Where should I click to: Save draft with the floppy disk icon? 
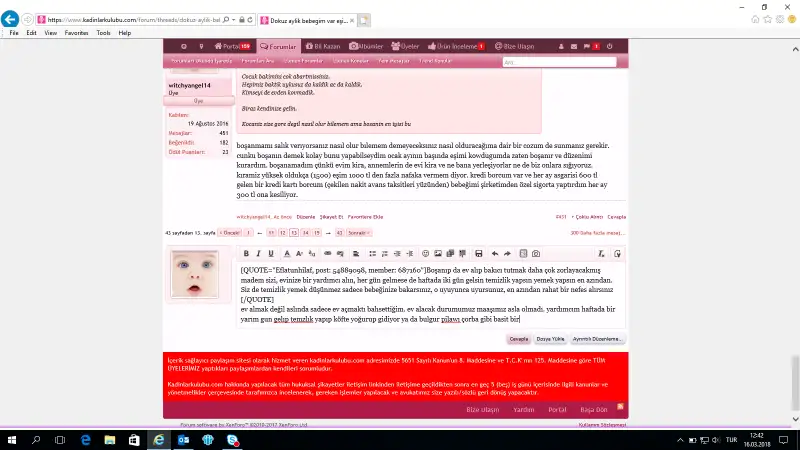[478, 253]
